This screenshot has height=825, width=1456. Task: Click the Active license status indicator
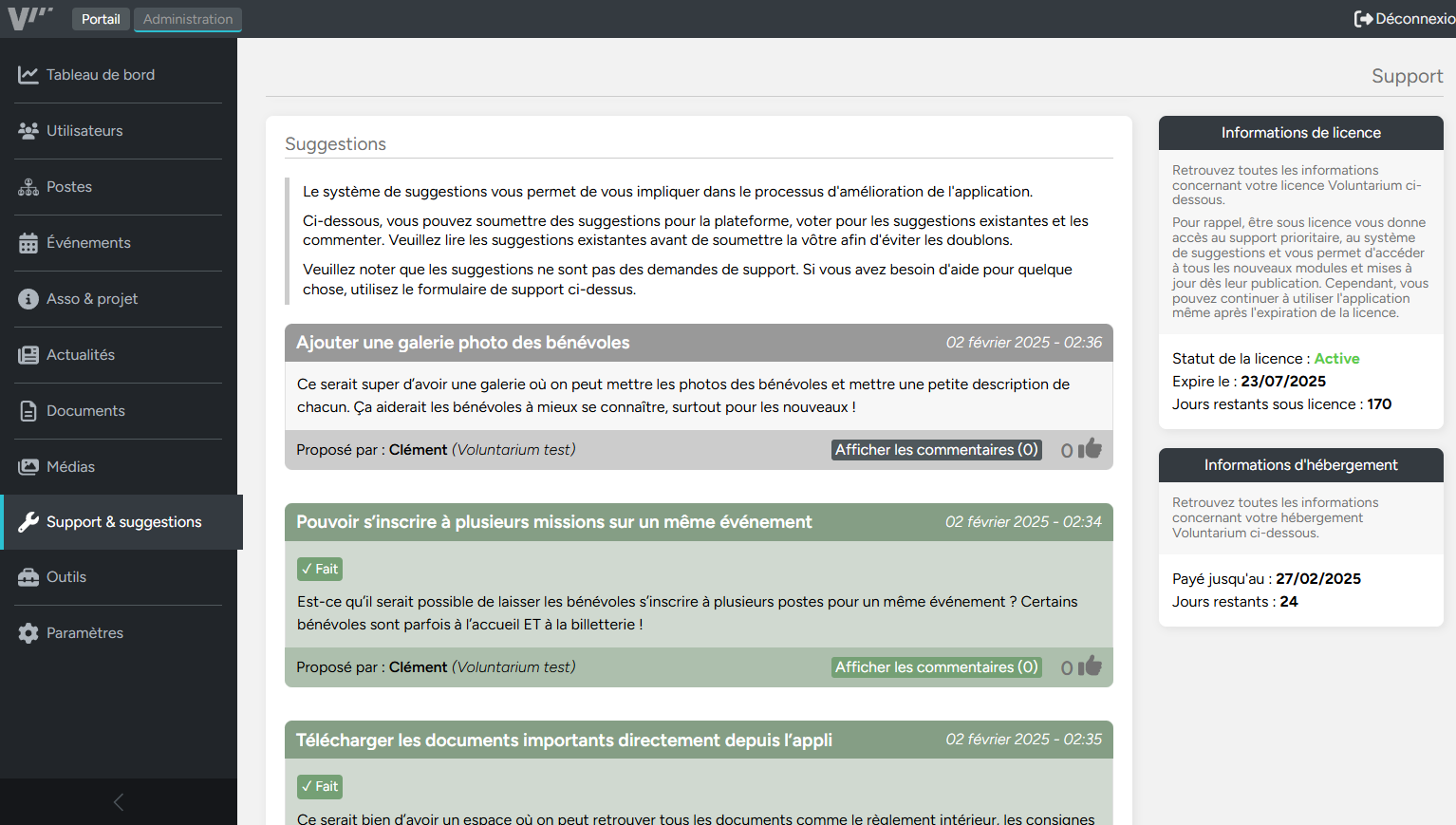pyautogui.click(x=1336, y=358)
